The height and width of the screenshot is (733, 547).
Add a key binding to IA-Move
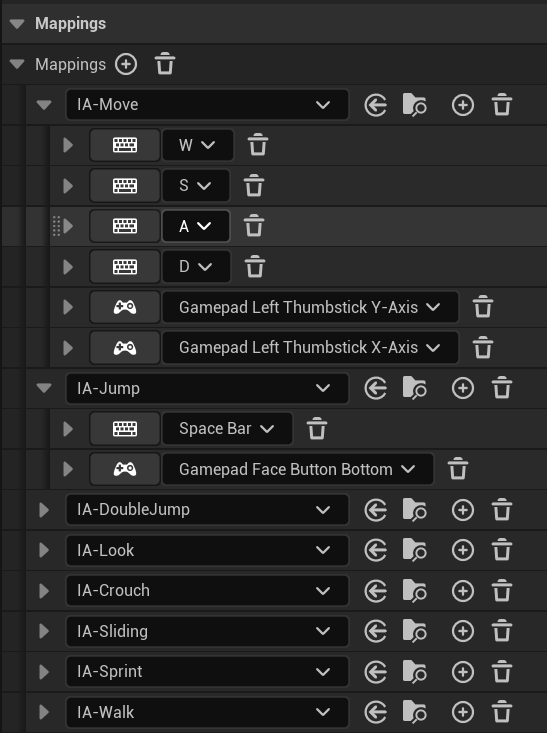click(463, 105)
